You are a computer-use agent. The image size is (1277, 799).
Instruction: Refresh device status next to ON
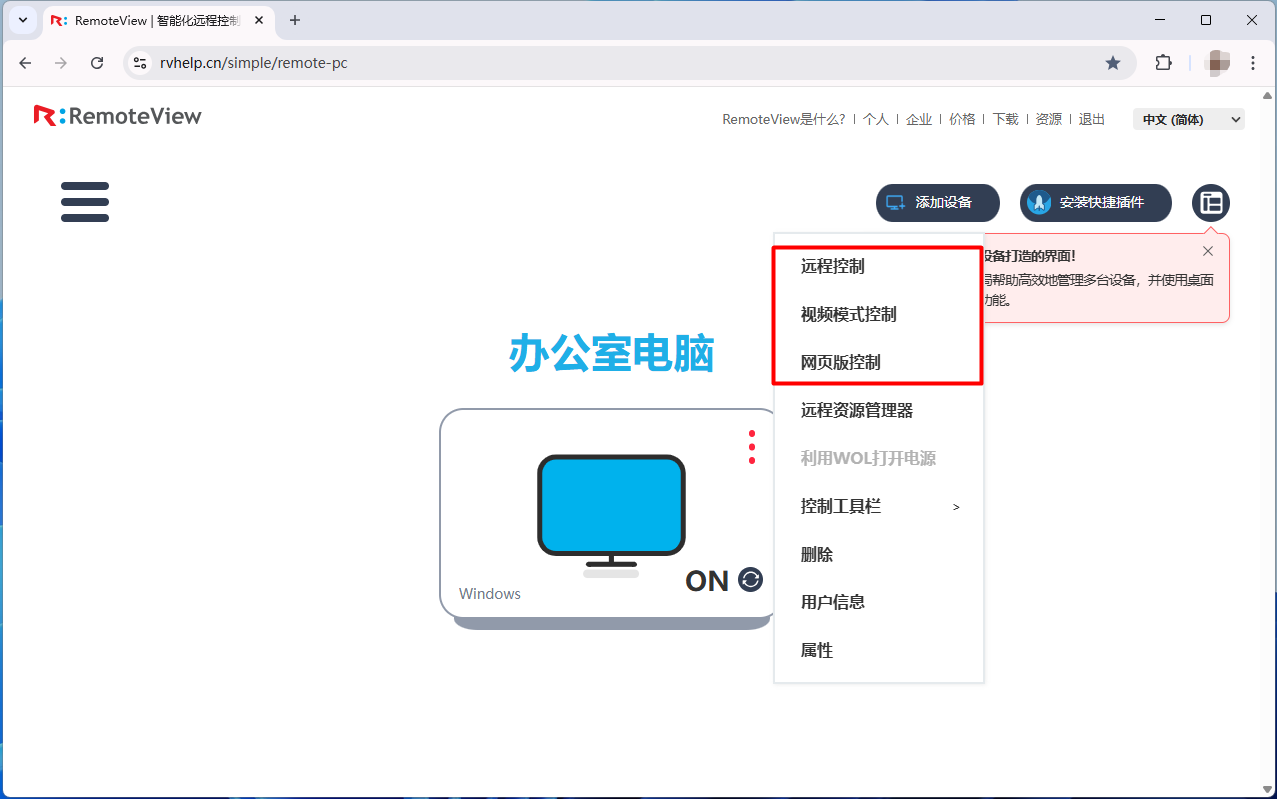click(x=750, y=579)
